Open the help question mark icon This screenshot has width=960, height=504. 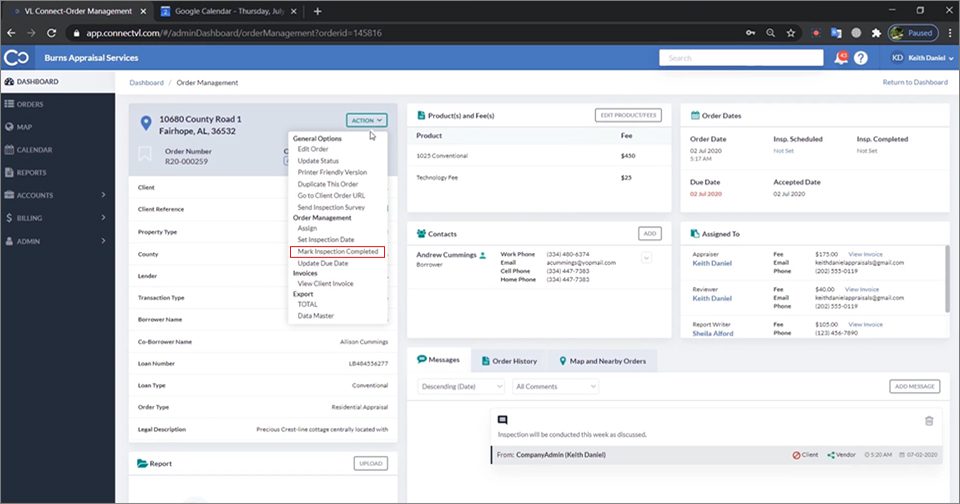[861, 58]
